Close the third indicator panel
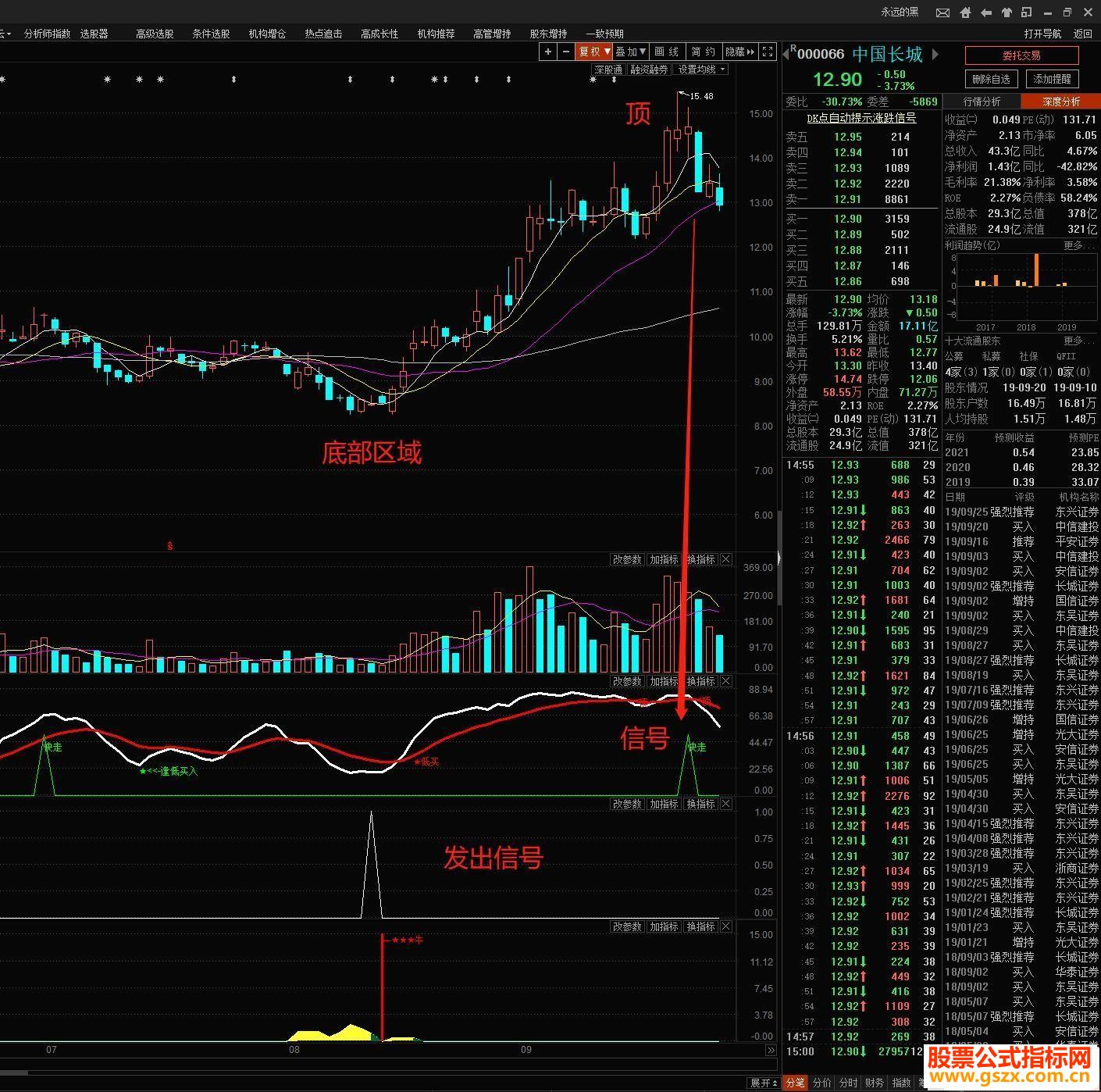 pyautogui.click(x=726, y=804)
